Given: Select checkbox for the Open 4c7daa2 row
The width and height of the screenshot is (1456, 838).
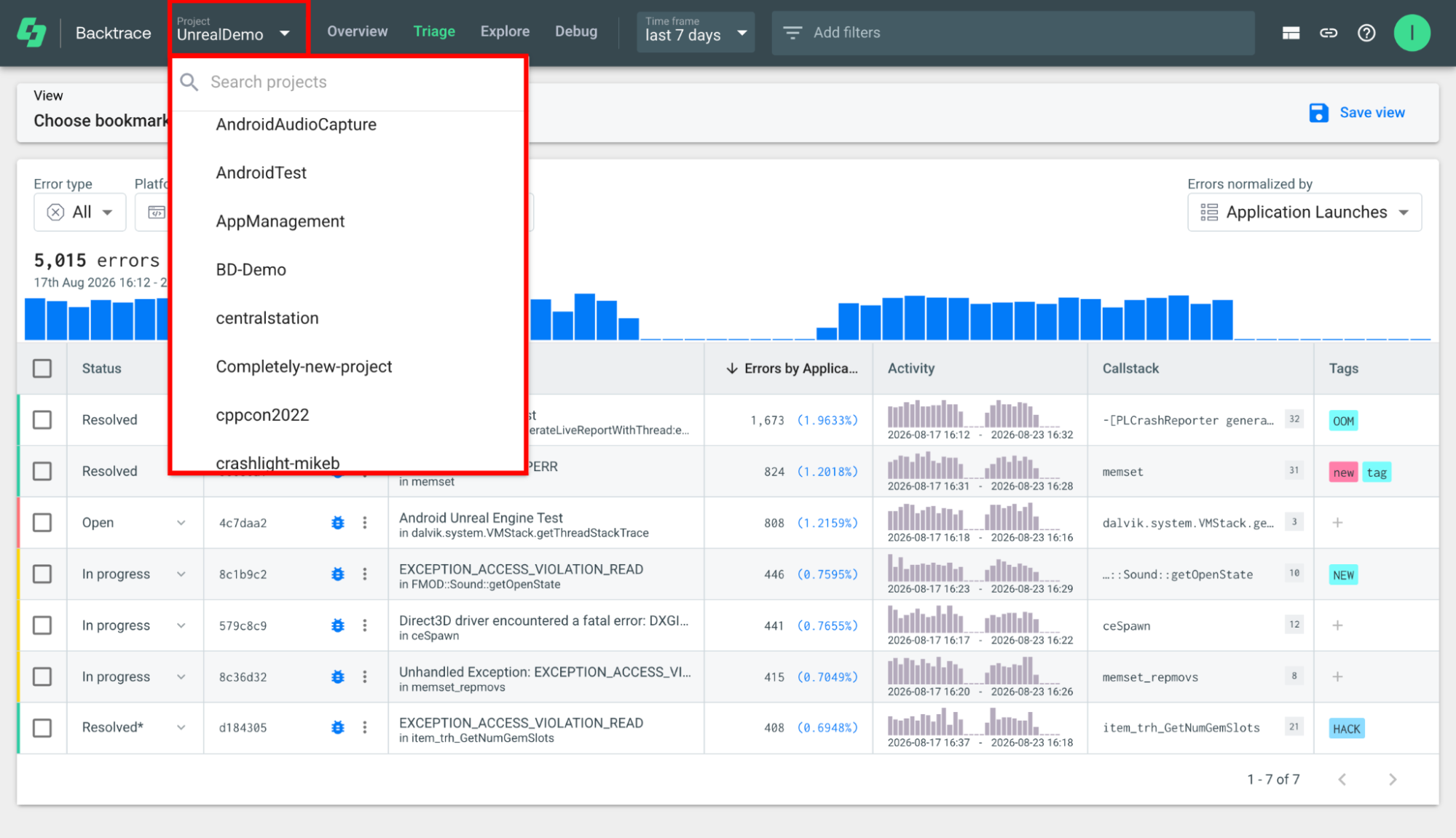Looking at the screenshot, I should click(42, 523).
